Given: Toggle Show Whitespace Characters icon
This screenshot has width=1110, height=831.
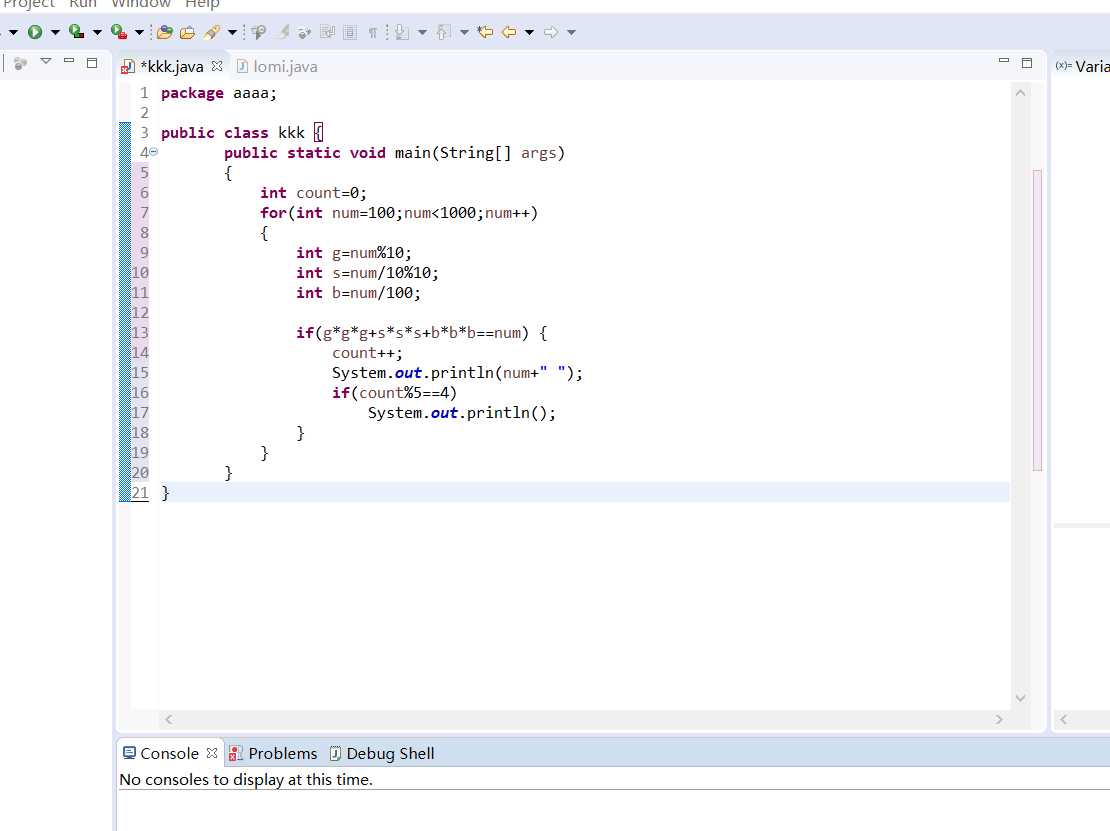Looking at the screenshot, I should tap(372, 32).
